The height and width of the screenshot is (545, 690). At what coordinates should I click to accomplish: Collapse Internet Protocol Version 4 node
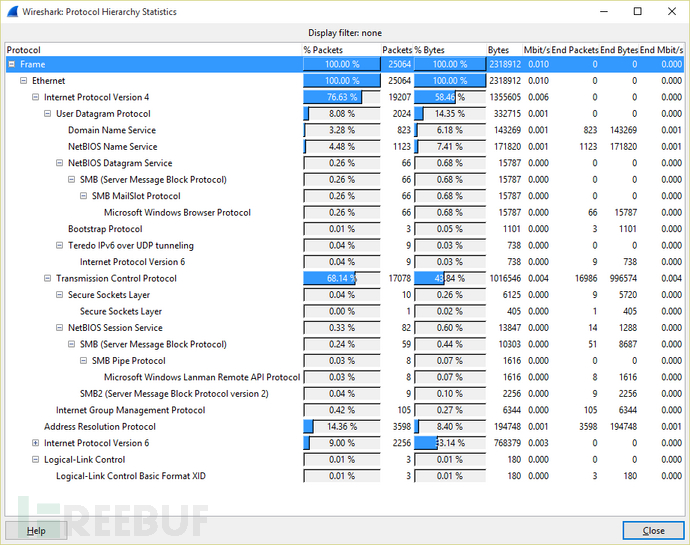tap(36, 97)
